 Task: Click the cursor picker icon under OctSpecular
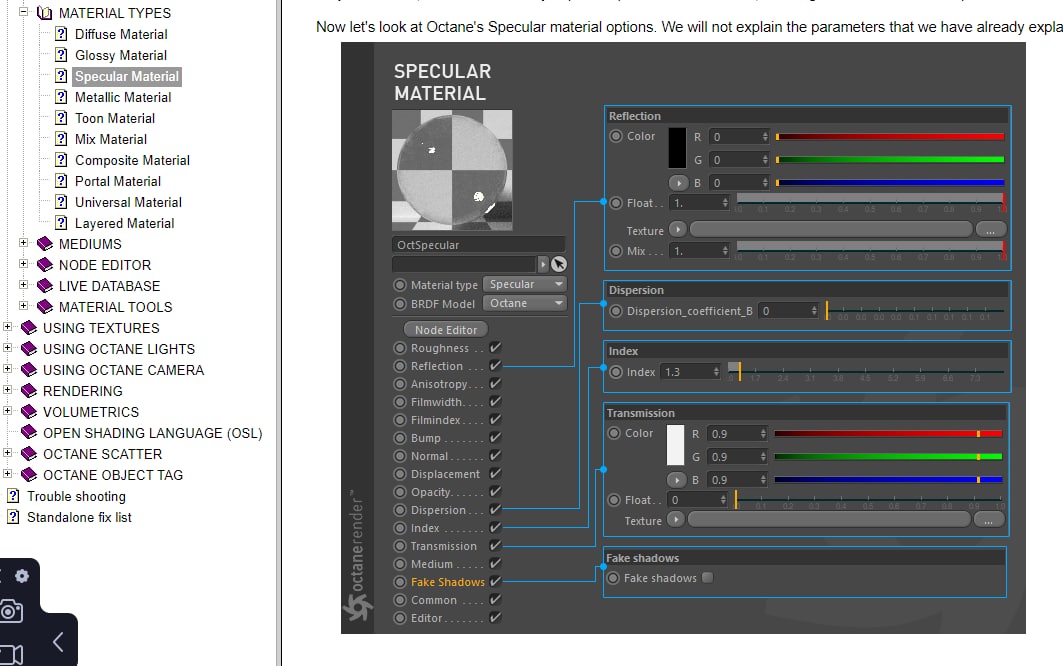pyautogui.click(x=559, y=264)
